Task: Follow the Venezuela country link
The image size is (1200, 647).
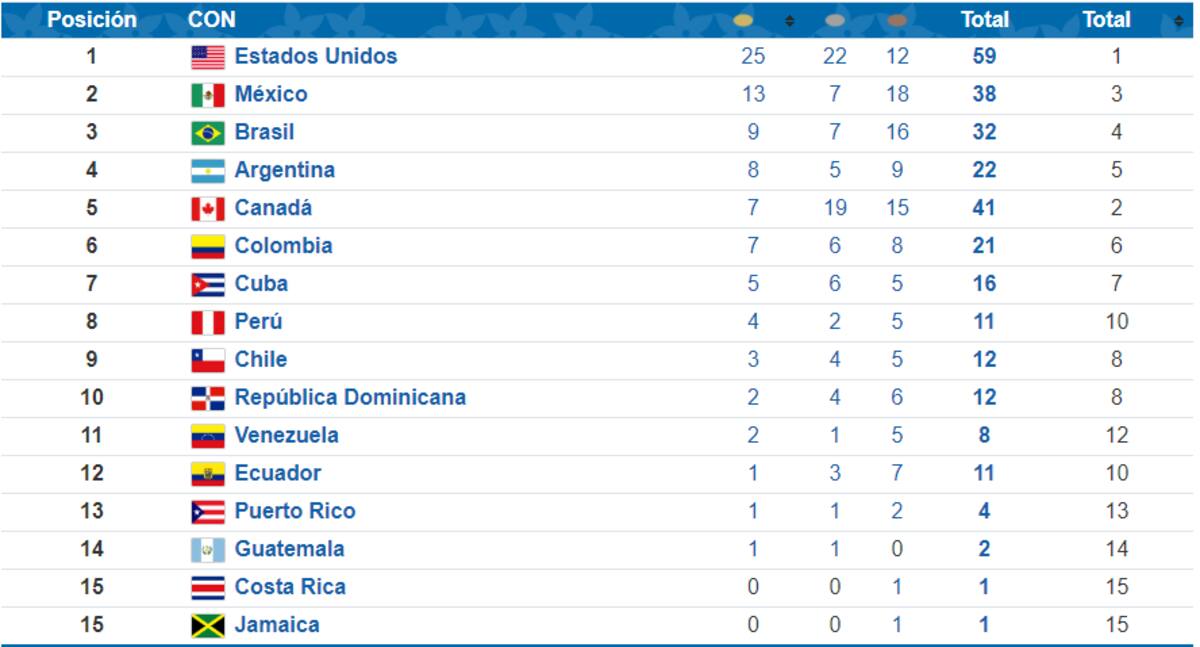Action: (x=287, y=435)
